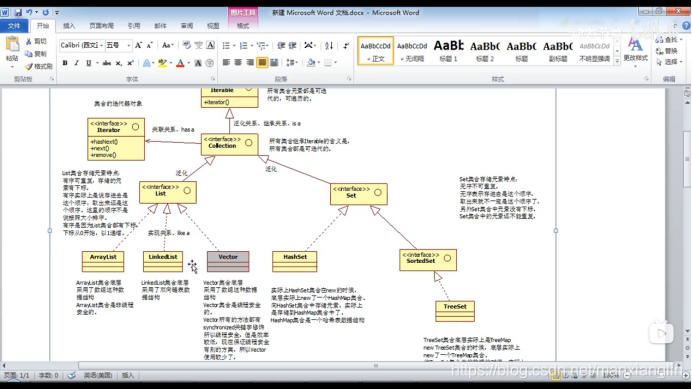Switch to the 视图 (View) tab
This screenshot has height=389, width=692.
pyautogui.click(x=213, y=26)
